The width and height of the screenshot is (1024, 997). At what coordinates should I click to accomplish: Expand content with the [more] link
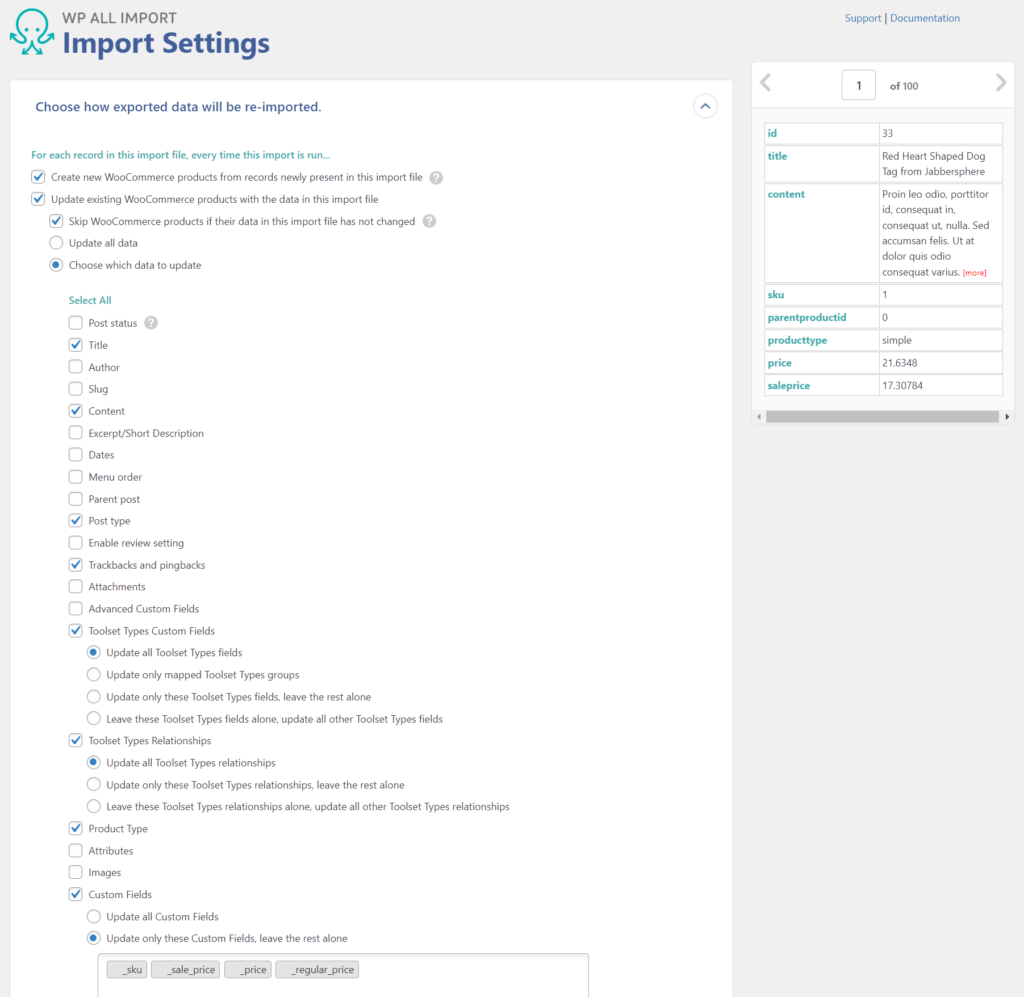tap(974, 273)
